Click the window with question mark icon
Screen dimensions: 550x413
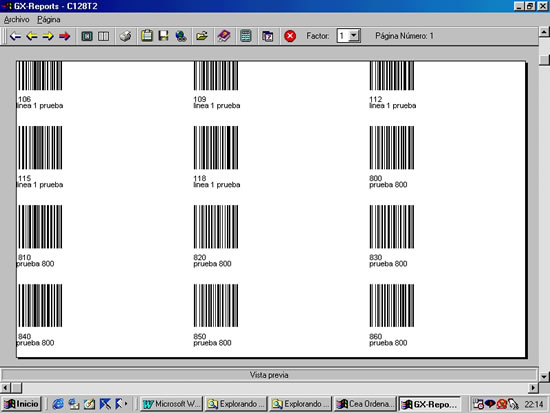point(267,36)
